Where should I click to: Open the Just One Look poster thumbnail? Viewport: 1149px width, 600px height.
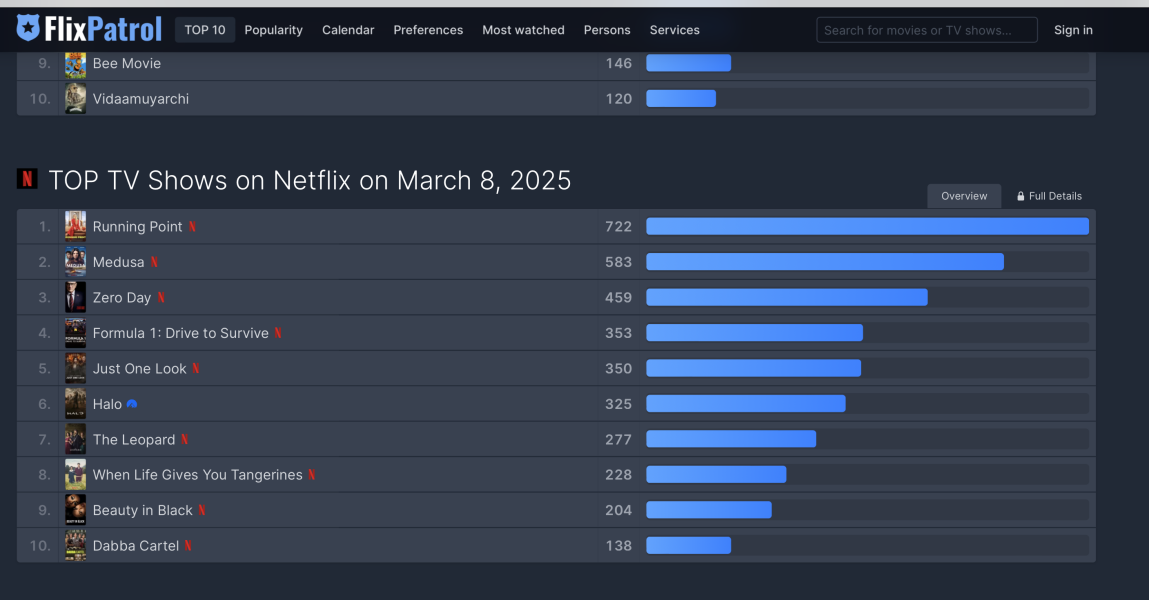tap(75, 368)
